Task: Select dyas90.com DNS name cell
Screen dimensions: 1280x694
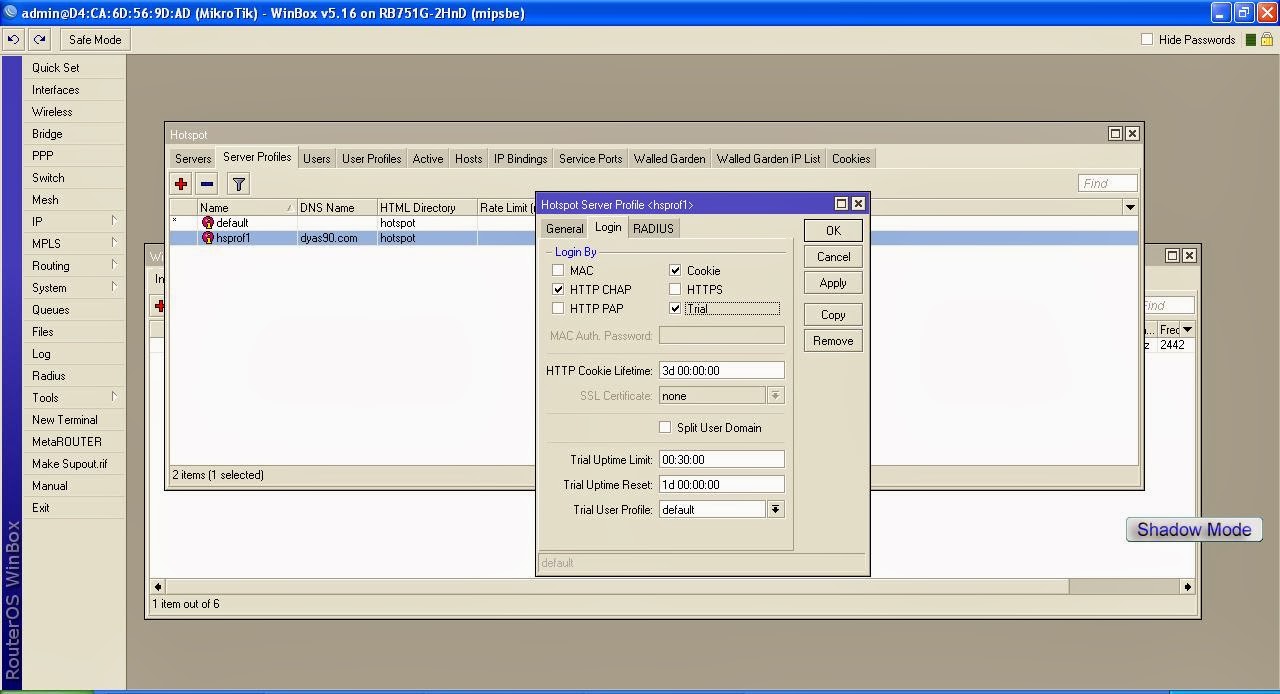Action: [x=337, y=238]
